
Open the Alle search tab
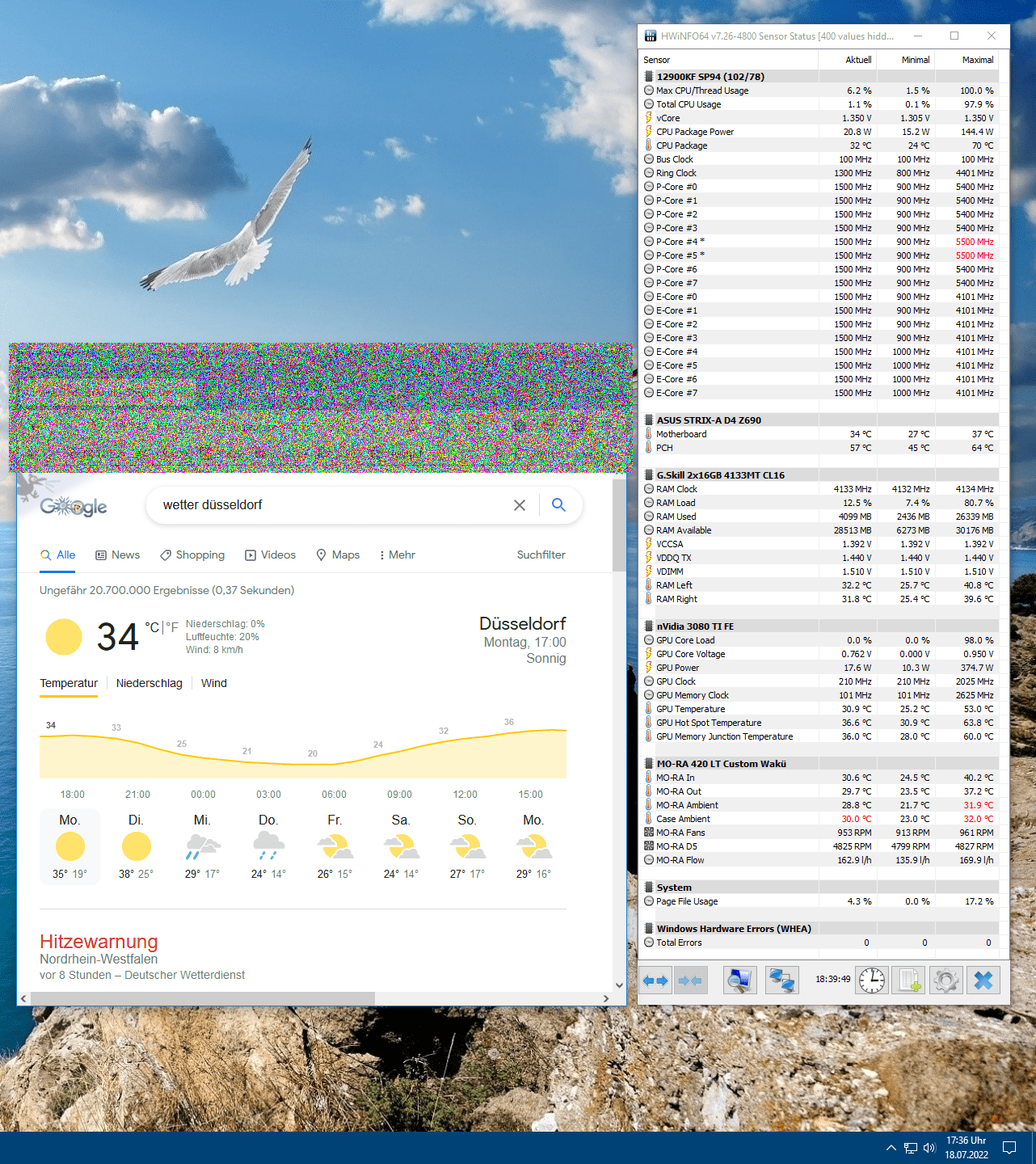58,555
